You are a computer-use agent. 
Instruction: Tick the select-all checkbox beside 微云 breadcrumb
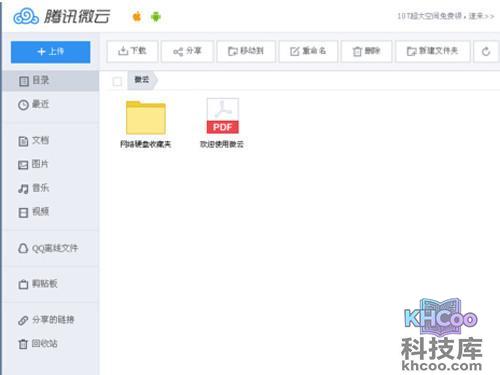tap(117, 81)
